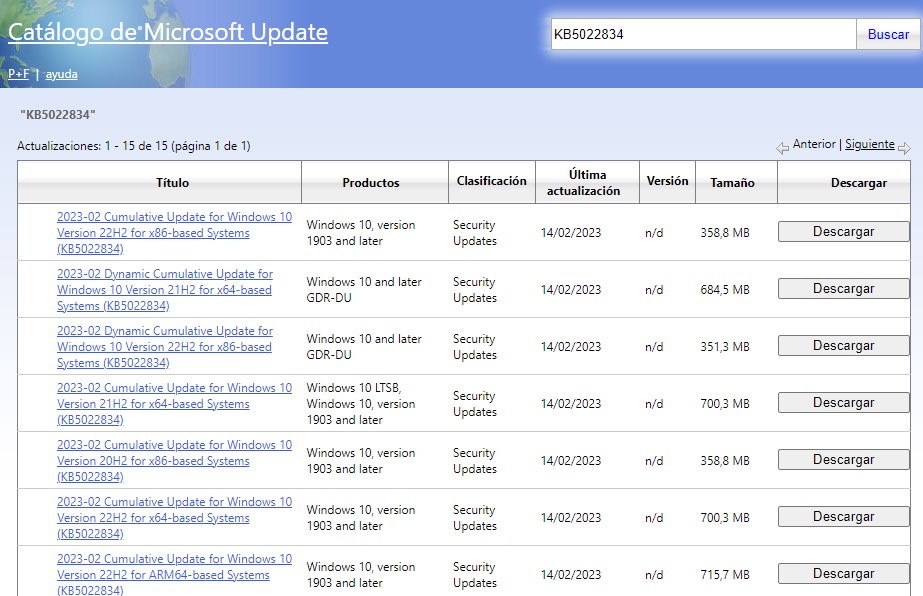This screenshot has height=596, width=923.
Task: Click the Buscar button
Action: [x=888, y=34]
